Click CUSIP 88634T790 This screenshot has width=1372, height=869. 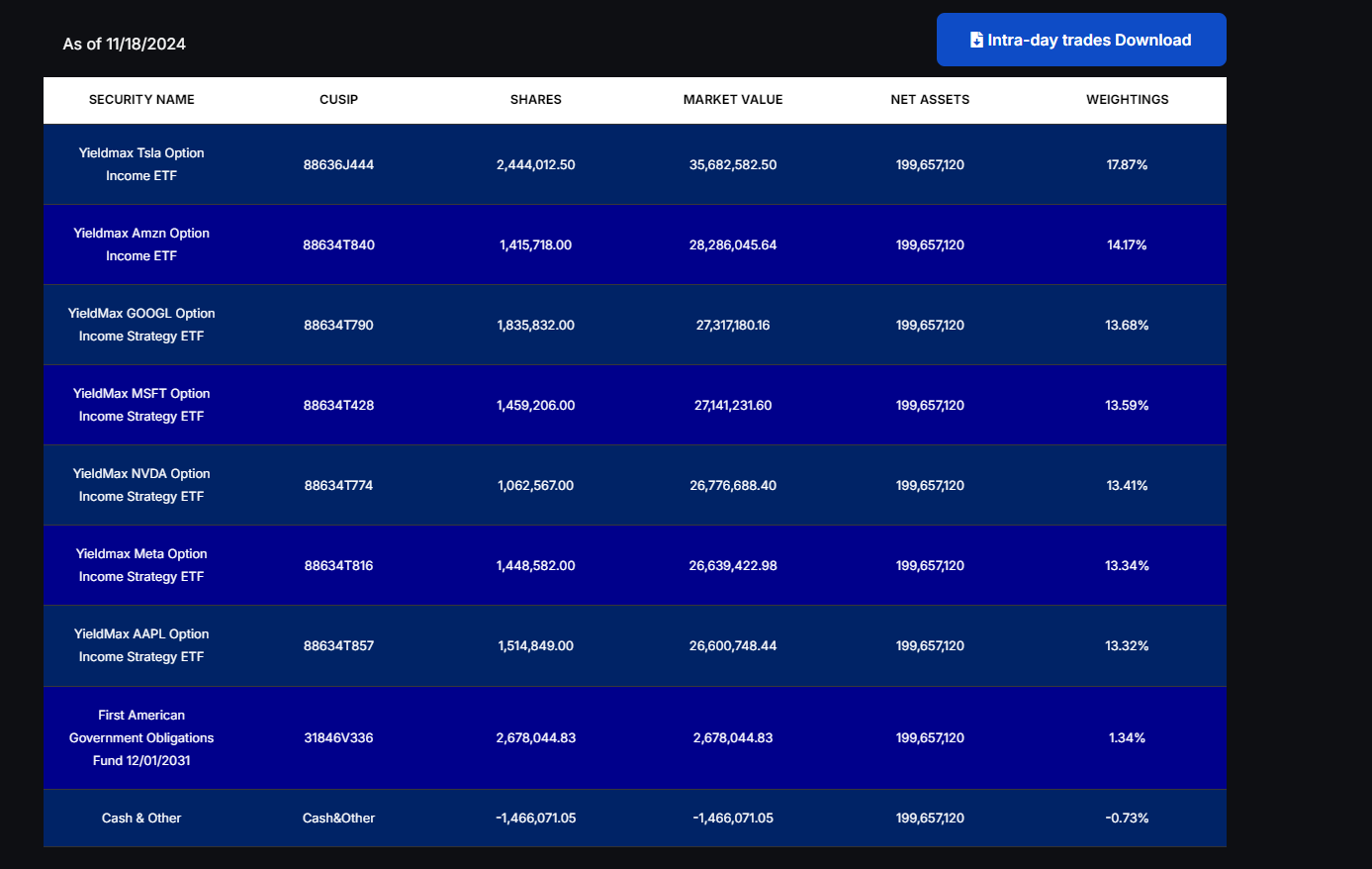click(x=338, y=325)
